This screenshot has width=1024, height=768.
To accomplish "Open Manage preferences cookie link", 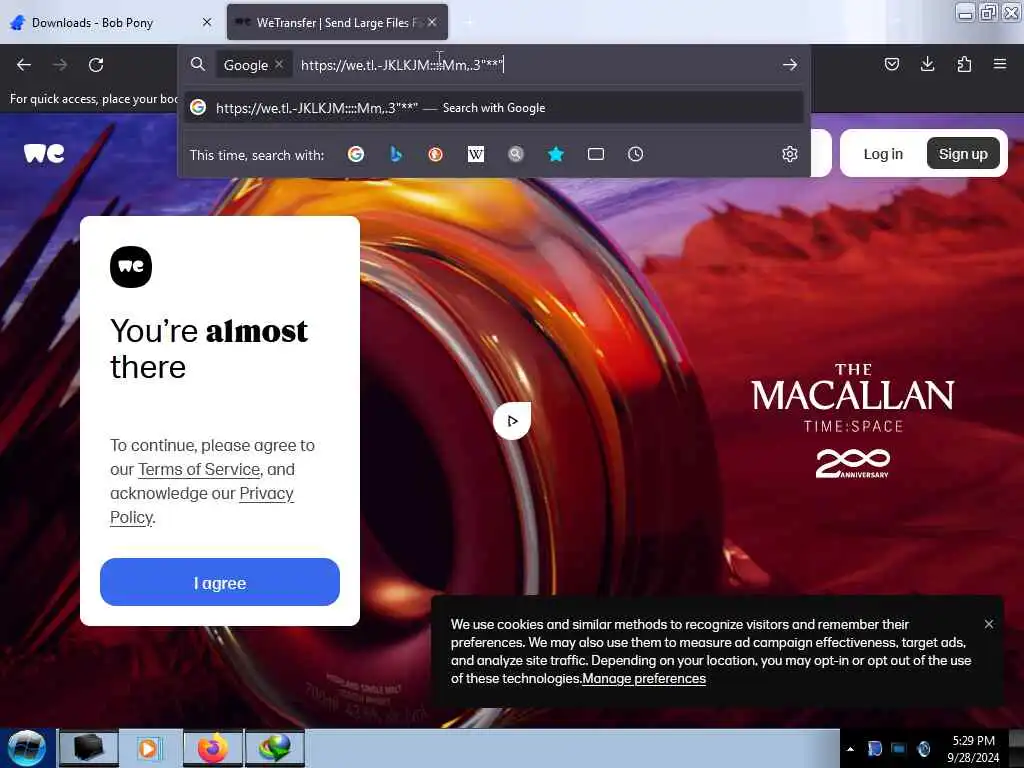I will coord(644,679).
